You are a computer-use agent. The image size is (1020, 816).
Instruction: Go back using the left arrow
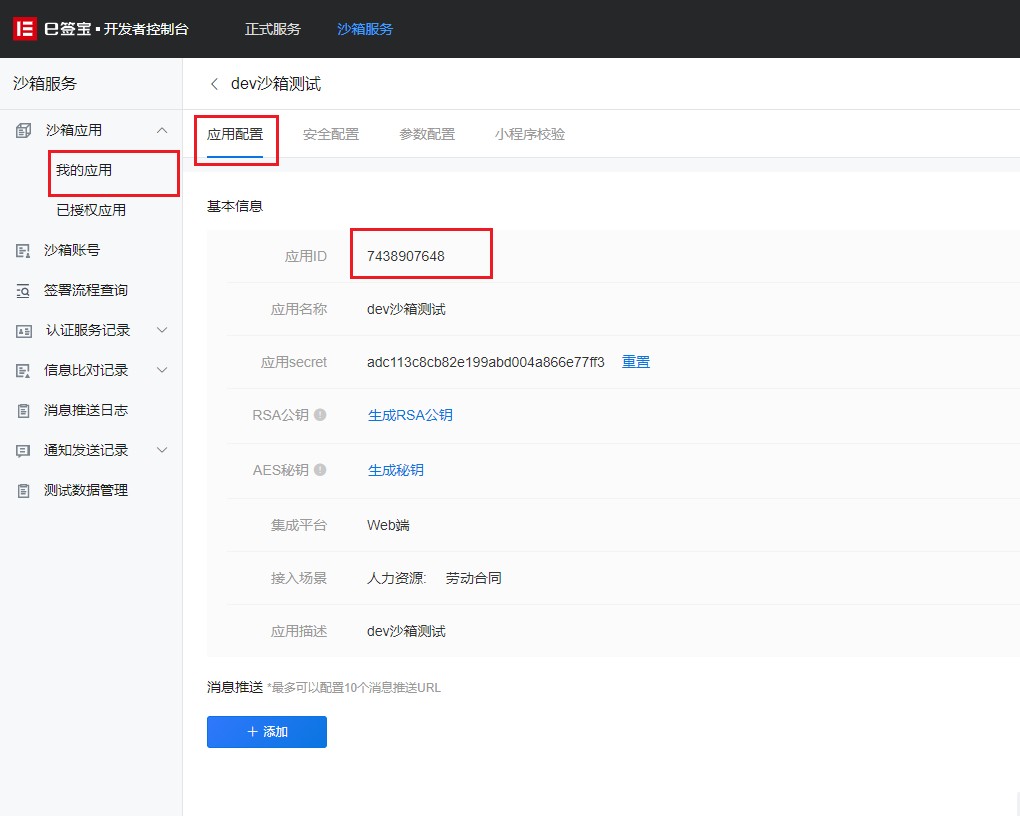tap(213, 84)
